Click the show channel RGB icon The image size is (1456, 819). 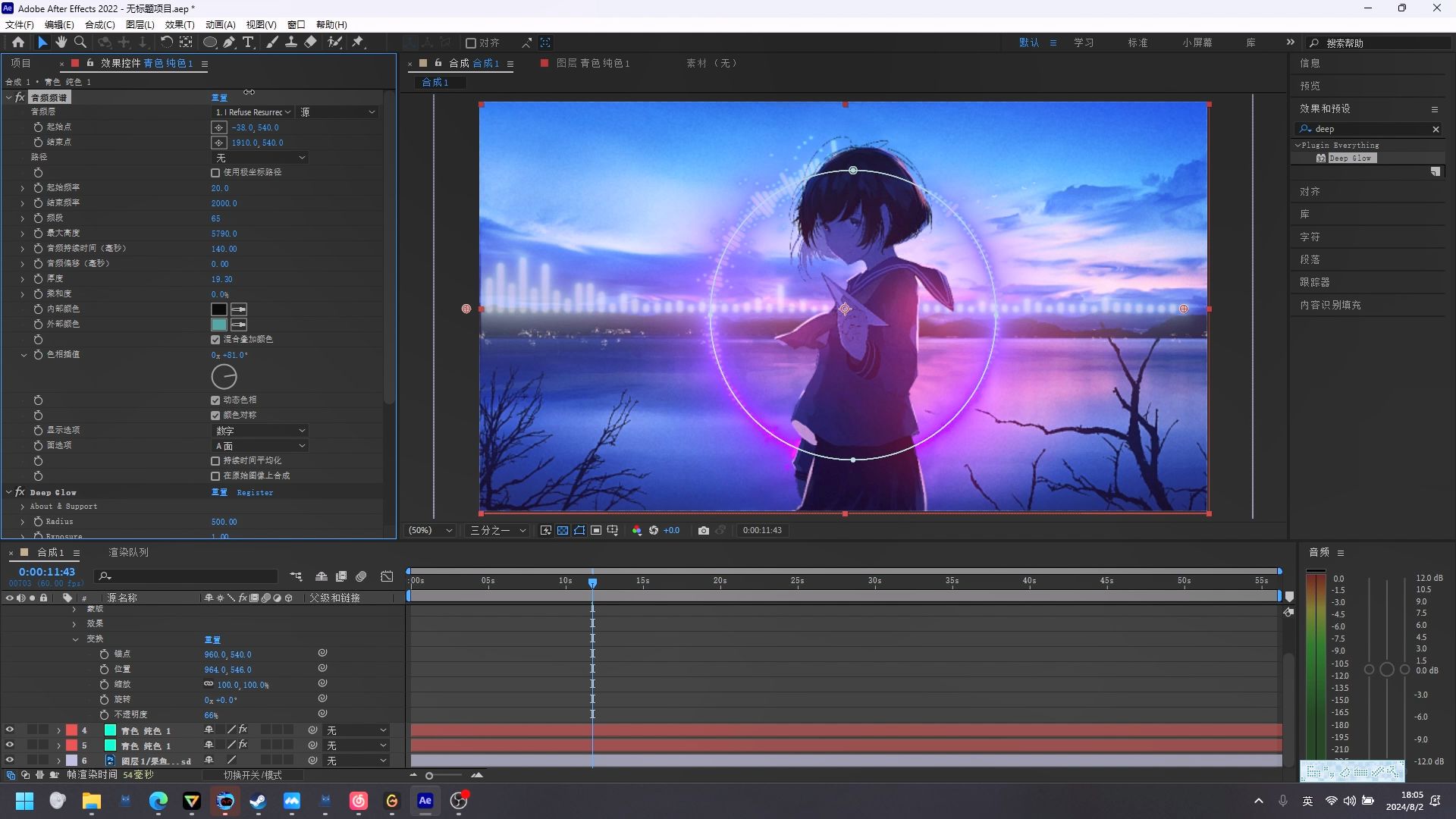coord(637,531)
